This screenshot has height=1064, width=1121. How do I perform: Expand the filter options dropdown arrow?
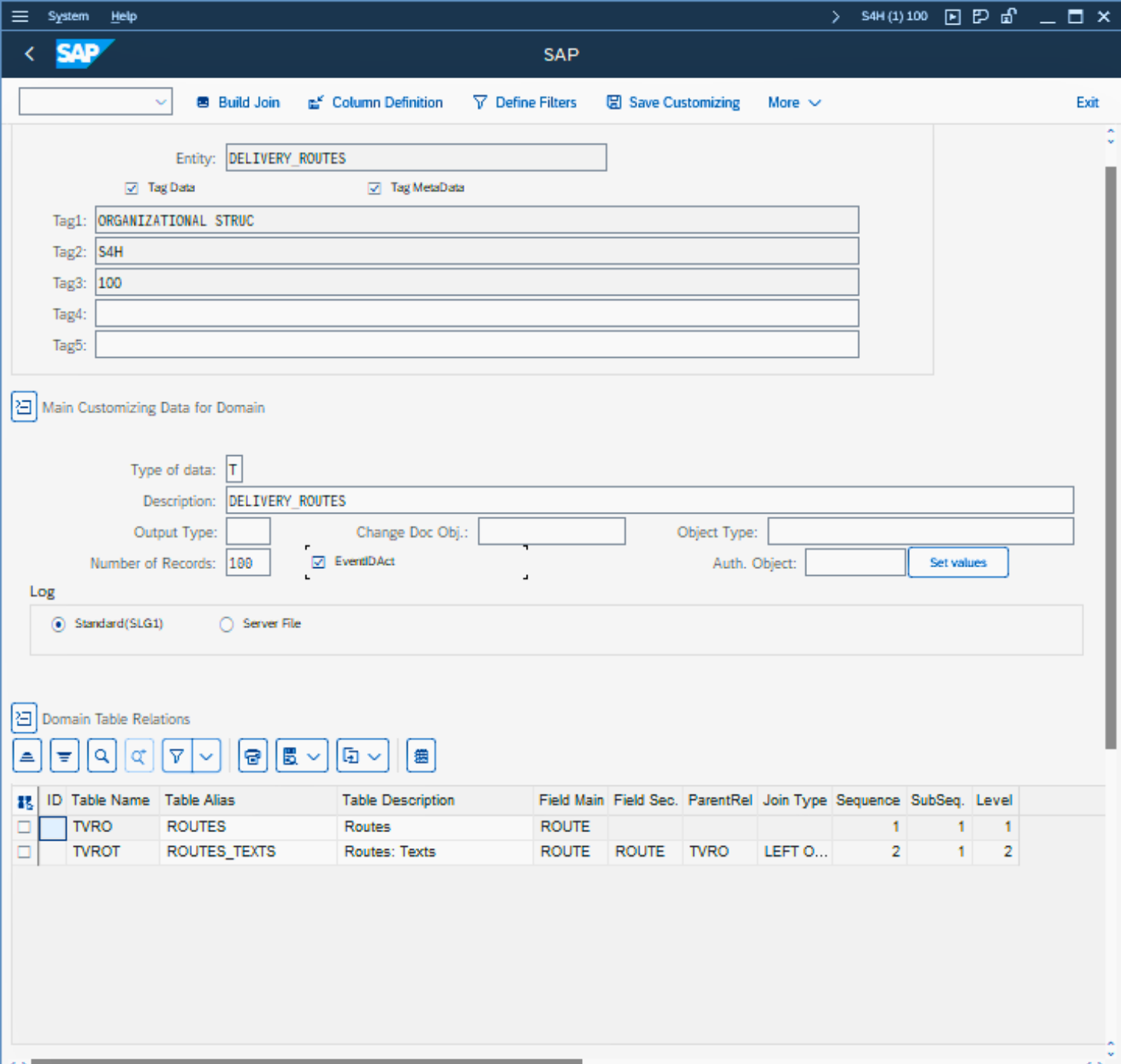(x=207, y=756)
